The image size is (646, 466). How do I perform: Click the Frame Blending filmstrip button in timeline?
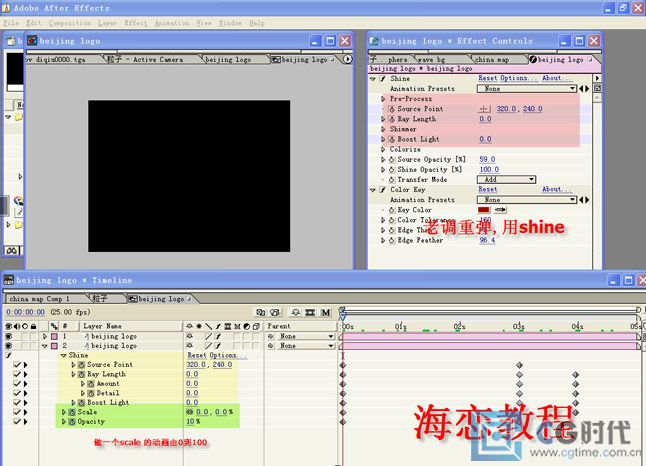tap(310, 312)
